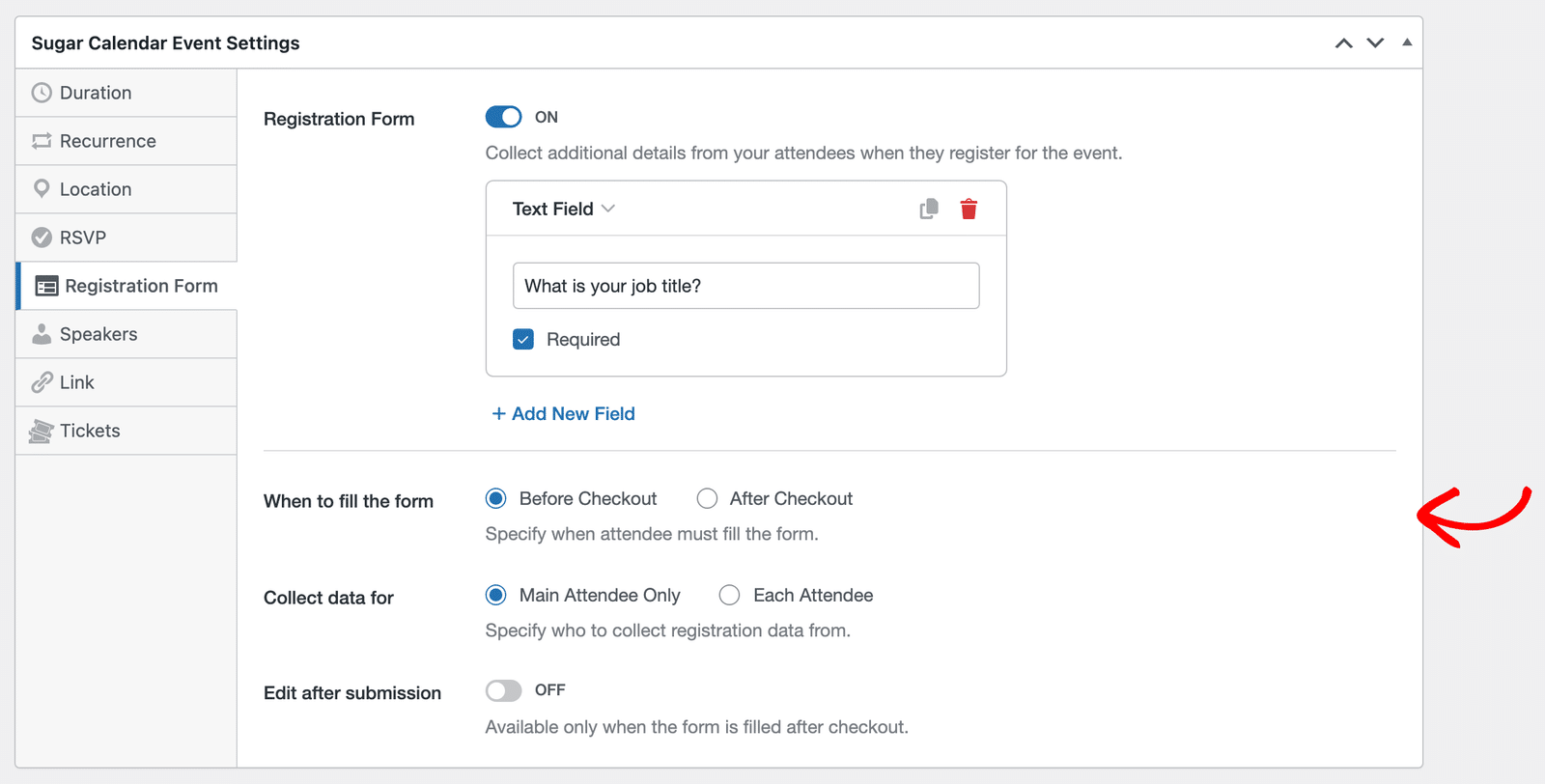
Task: Click the Link chain icon
Action: click(x=42, y=382)
